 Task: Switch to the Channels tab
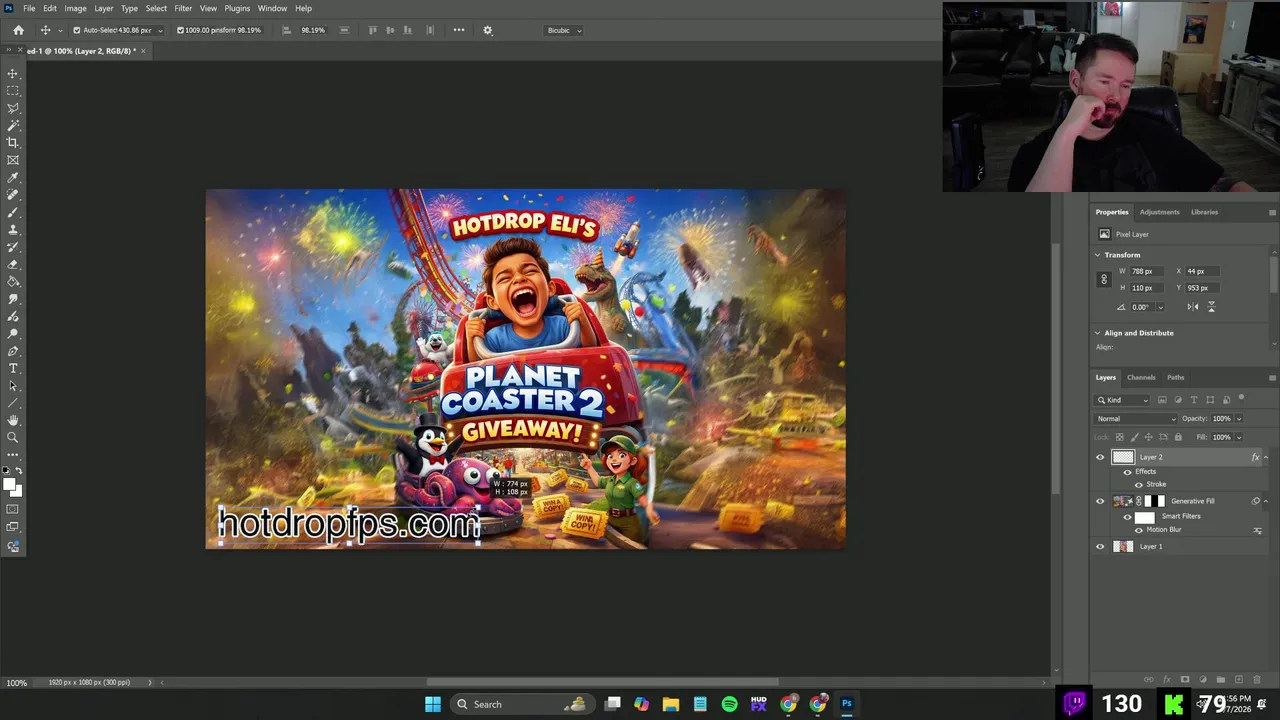click(x=1141, y=378)
